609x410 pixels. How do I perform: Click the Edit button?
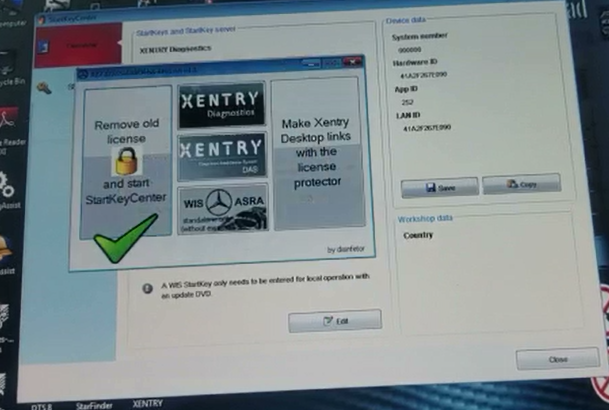tap(335, 321)
